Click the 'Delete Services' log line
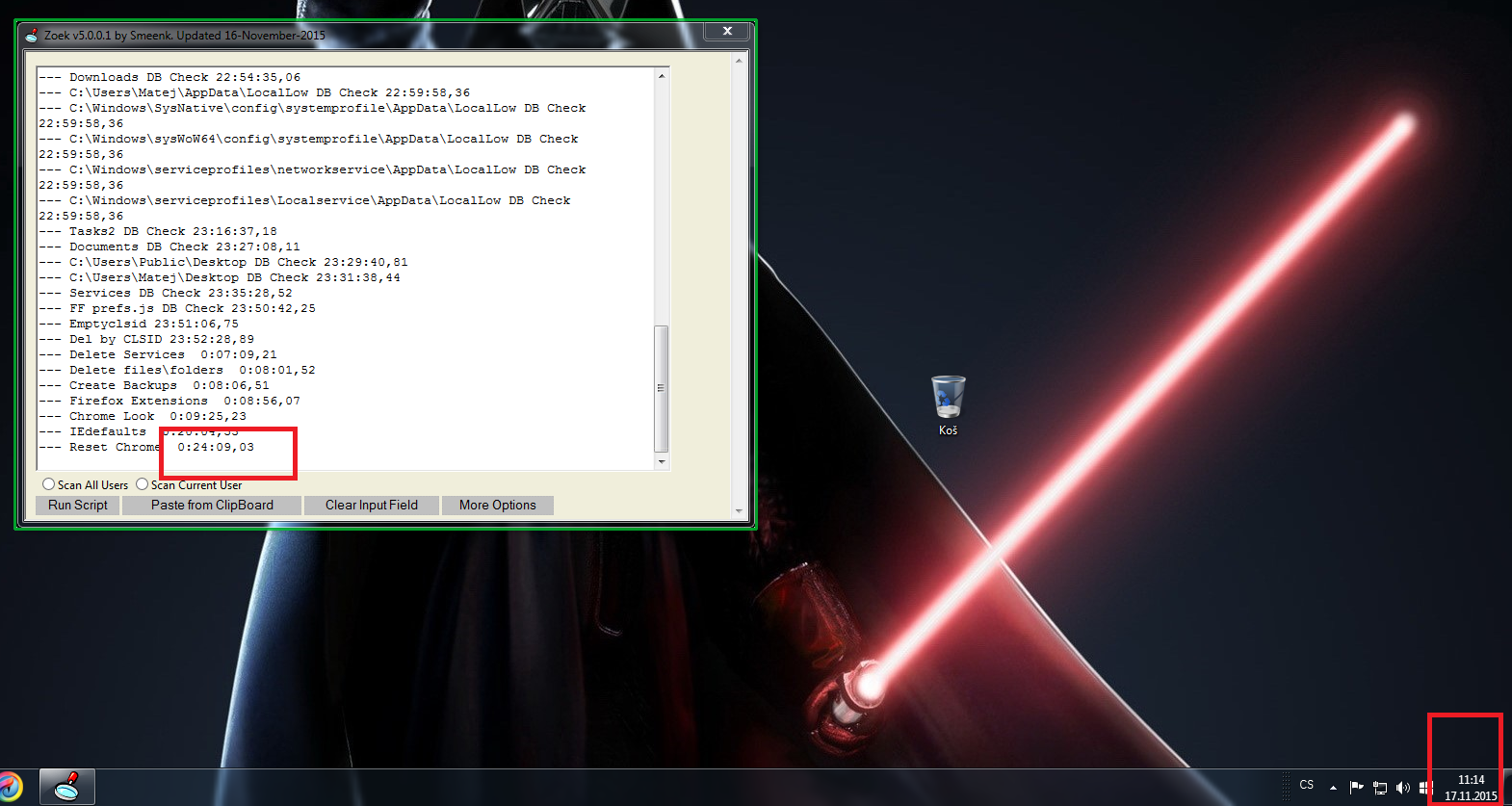1512x806 pixels. (158, 354)
